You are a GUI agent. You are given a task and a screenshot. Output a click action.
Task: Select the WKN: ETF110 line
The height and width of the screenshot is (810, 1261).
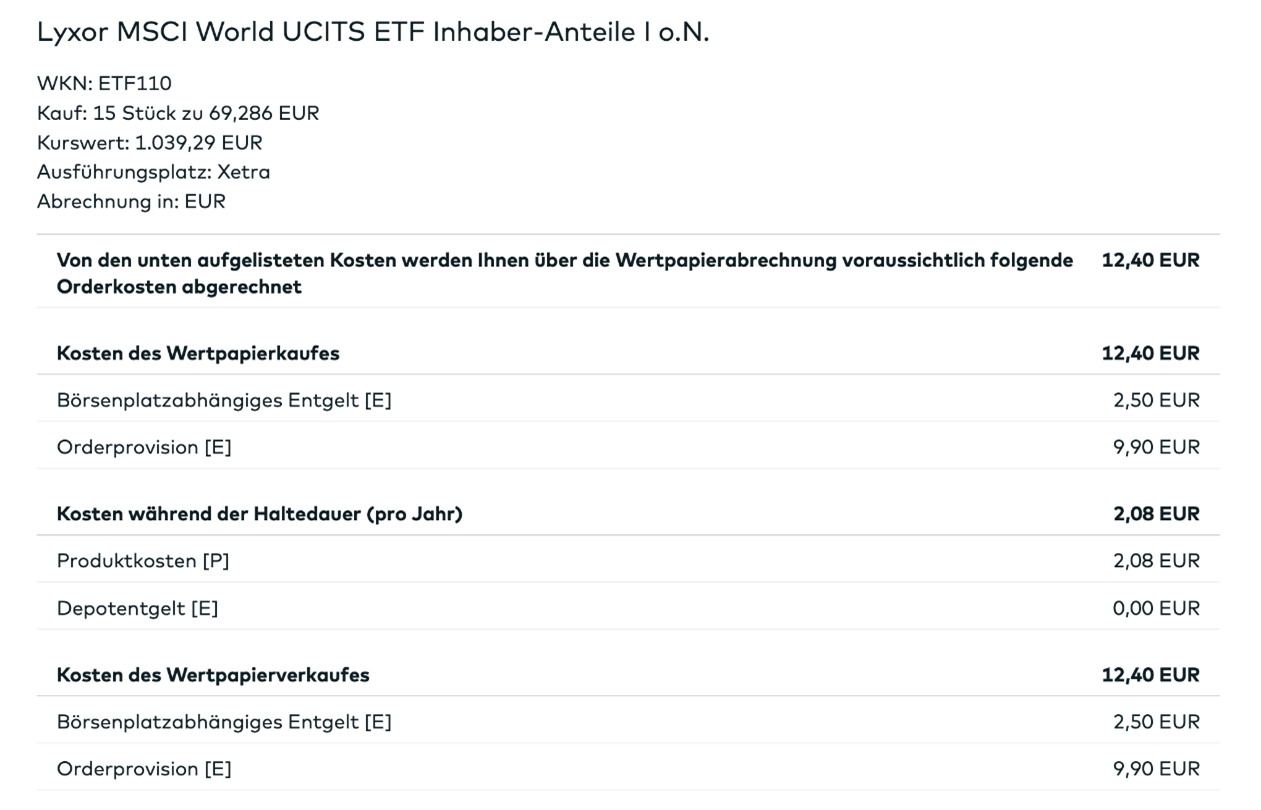pyautogui.click(x=104, y=83)
